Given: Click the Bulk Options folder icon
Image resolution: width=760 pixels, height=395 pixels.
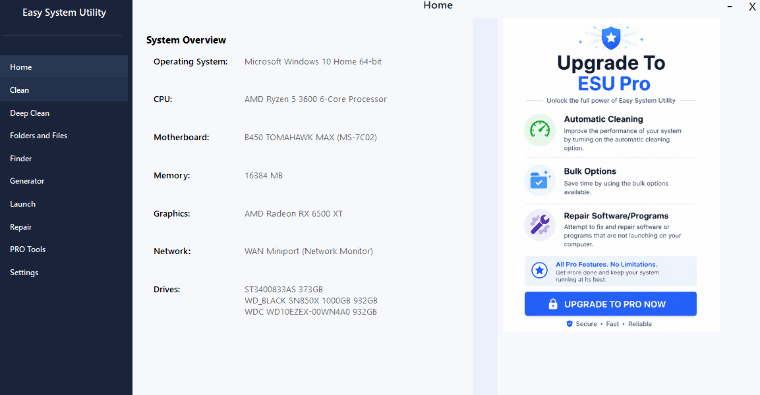Looking at the screenshot, I should tap(539, 180).
